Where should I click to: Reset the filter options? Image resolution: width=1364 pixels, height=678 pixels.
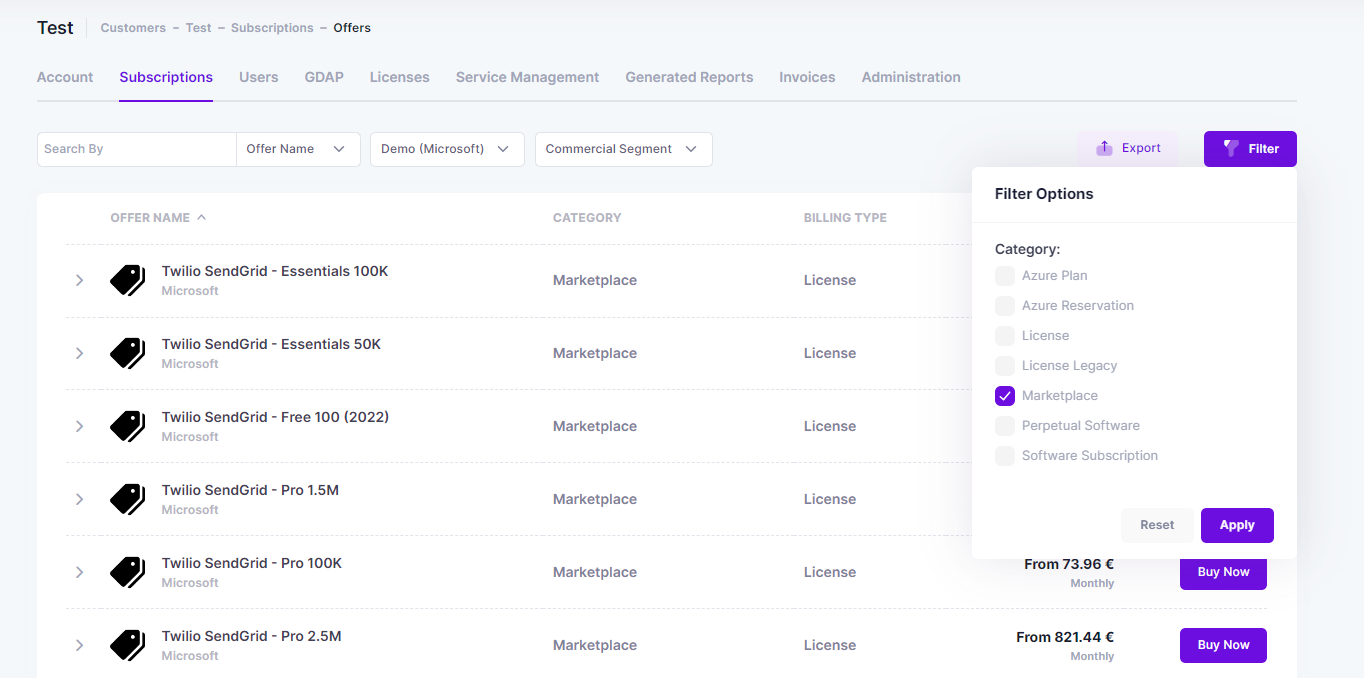[1157, 525]
